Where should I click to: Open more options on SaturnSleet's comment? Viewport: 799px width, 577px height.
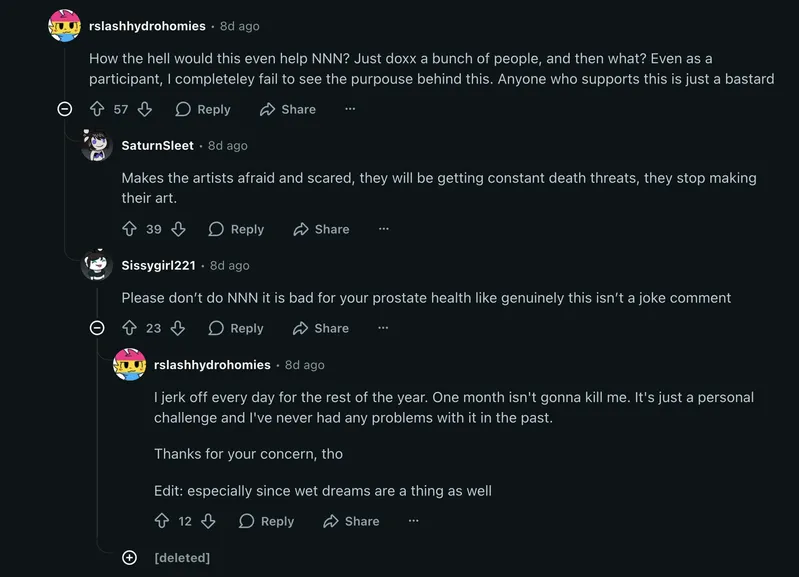click(383, 229)
